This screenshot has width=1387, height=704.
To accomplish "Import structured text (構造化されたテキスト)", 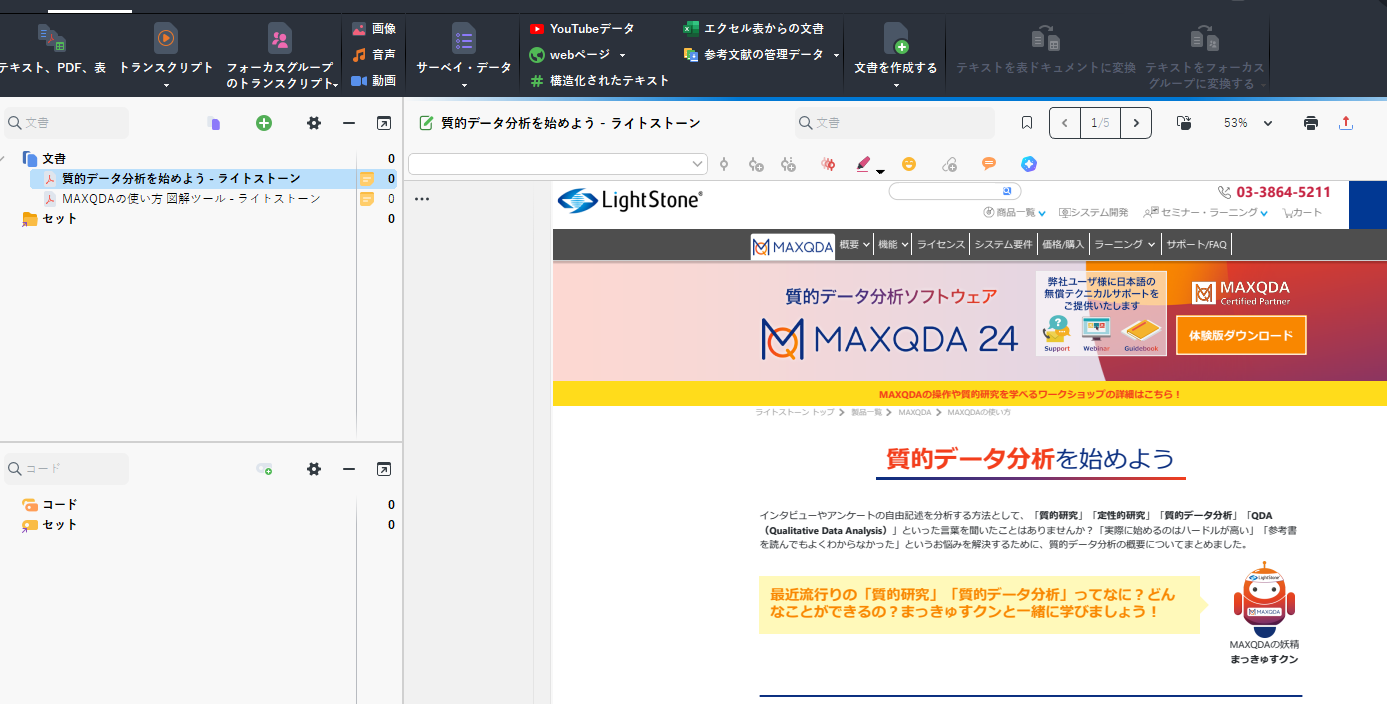I will [x=599, y=81].
